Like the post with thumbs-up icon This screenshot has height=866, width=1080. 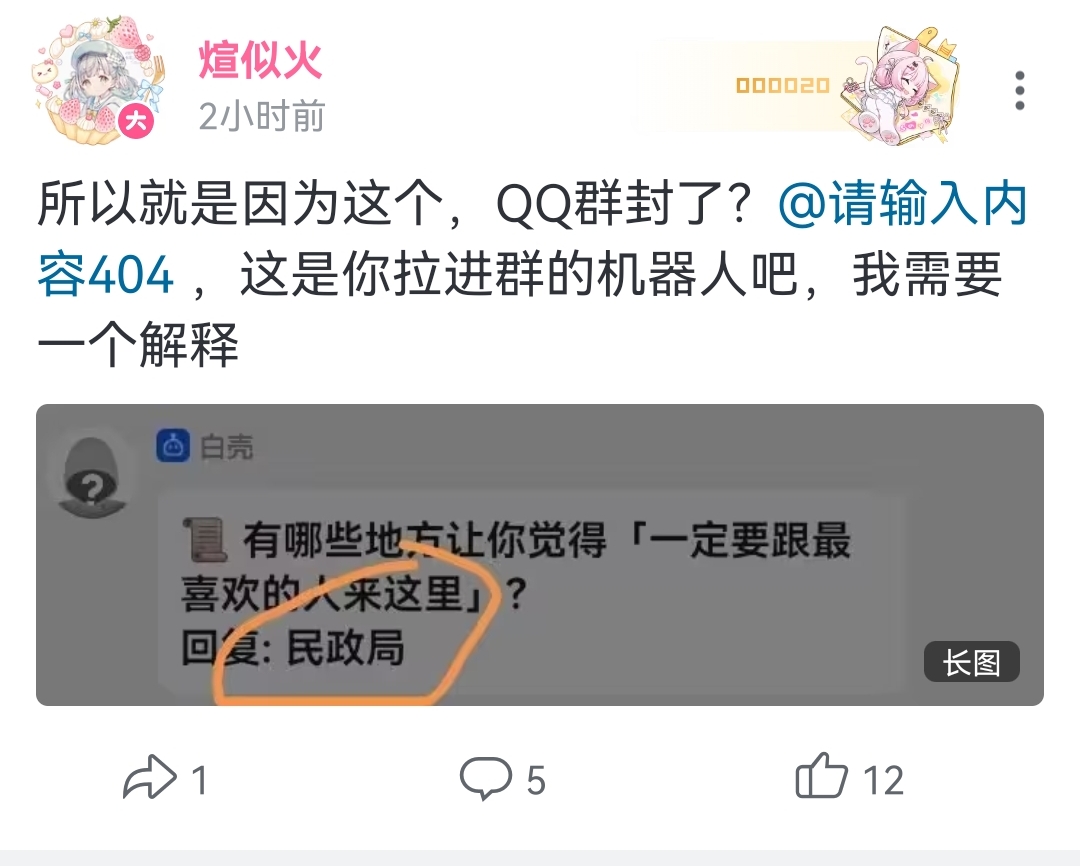[x=821, y=776]
